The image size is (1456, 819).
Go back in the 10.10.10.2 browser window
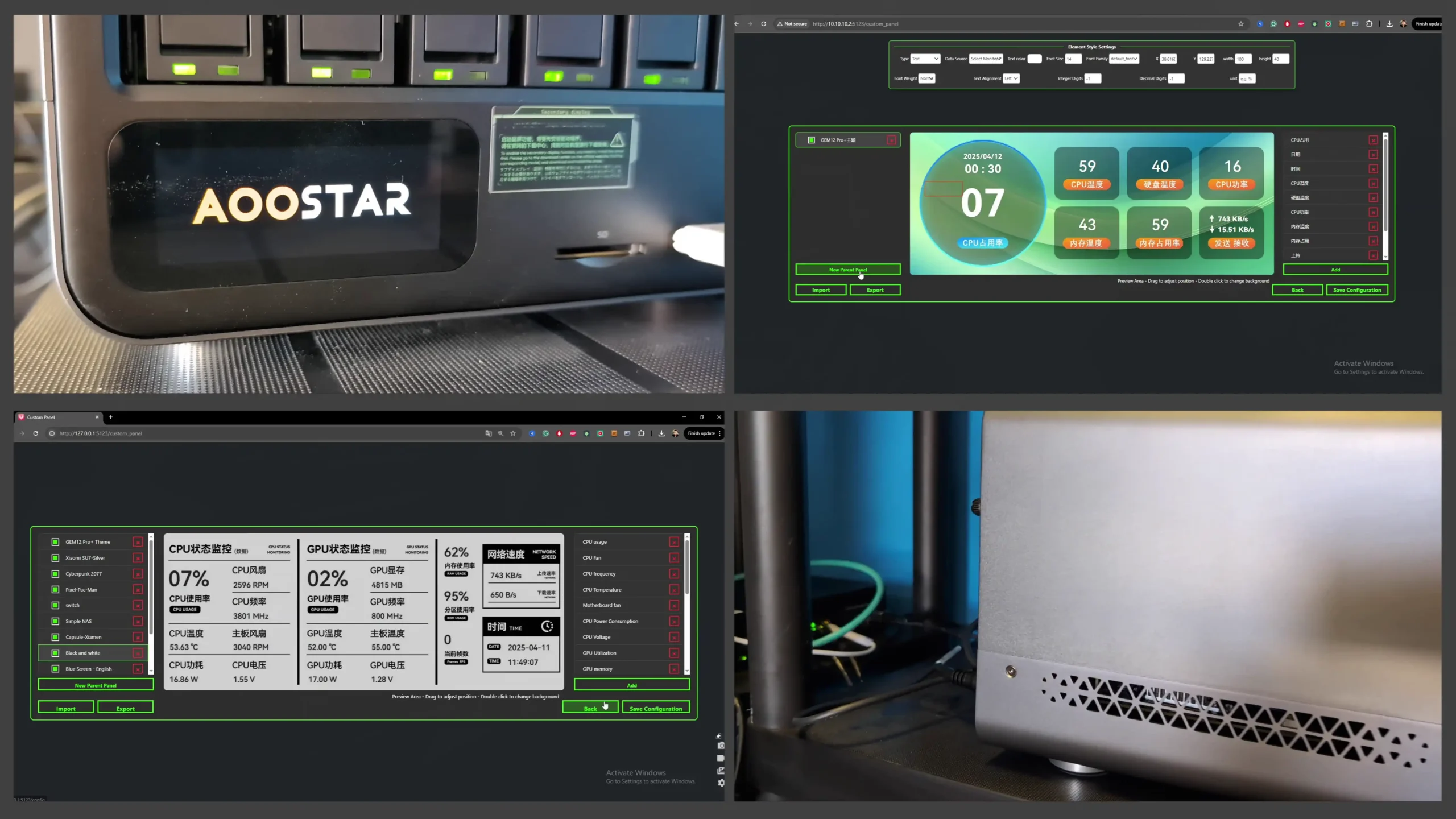coord(737,24)
